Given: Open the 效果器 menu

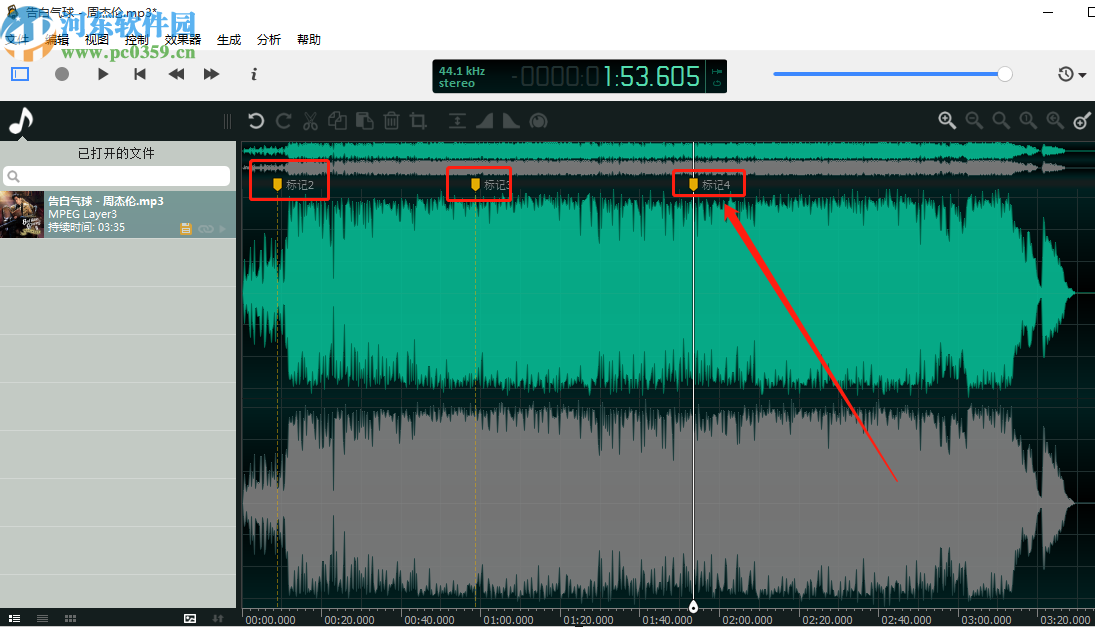Looking at the screenshot, I should [x=183, y=40].
